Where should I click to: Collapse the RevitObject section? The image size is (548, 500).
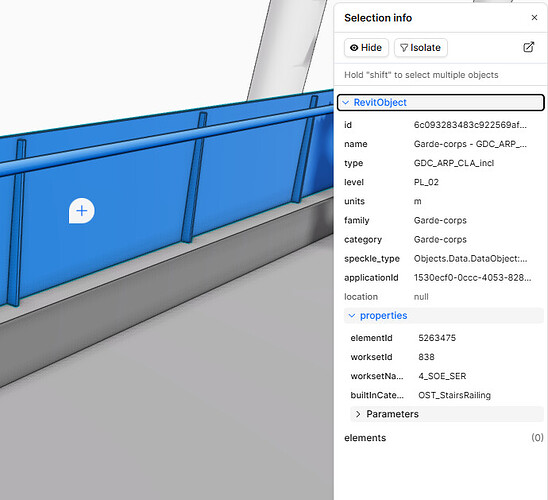[440, 102]
